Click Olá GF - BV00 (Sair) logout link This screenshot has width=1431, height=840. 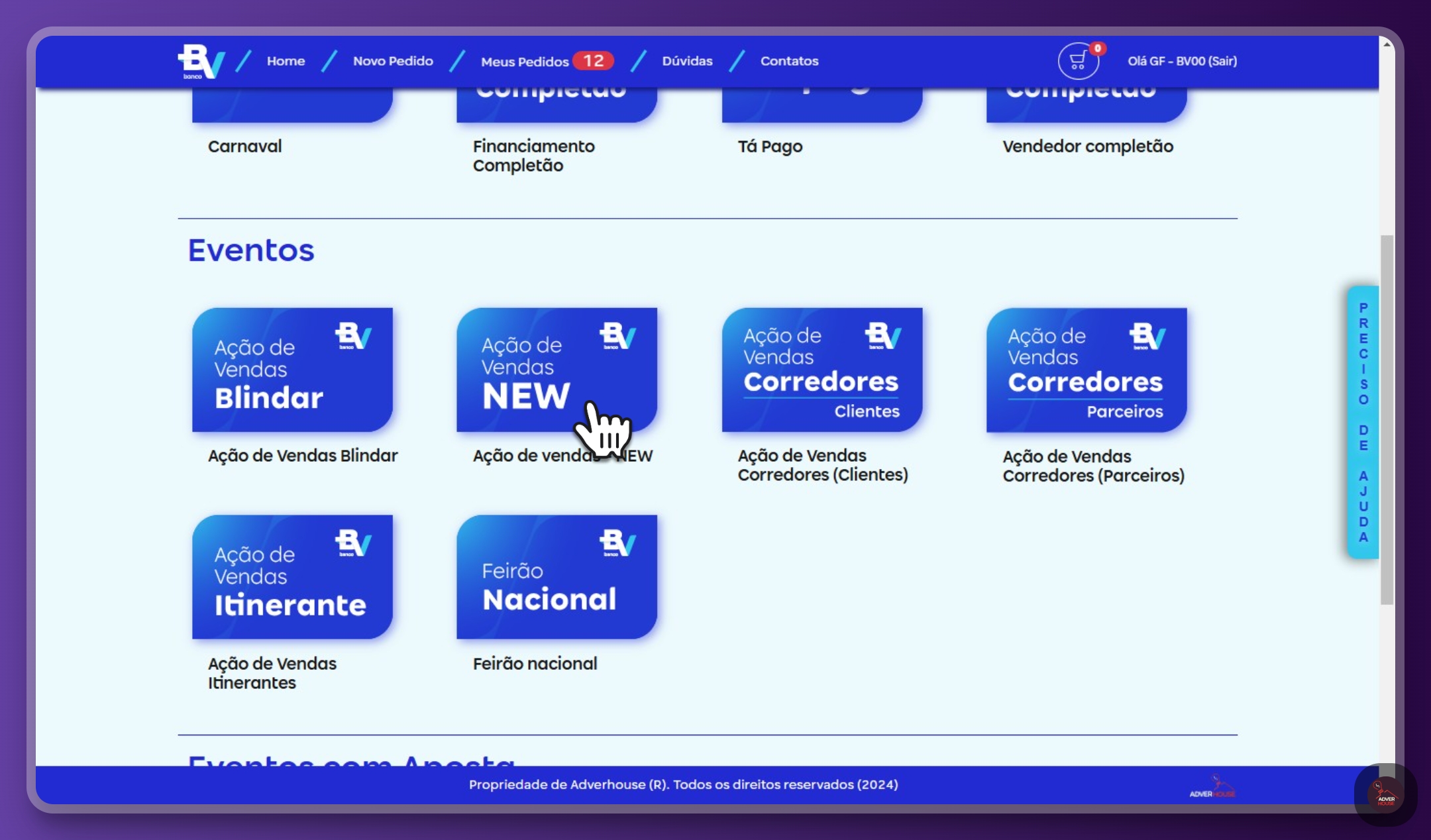[x=1182, y=61]
